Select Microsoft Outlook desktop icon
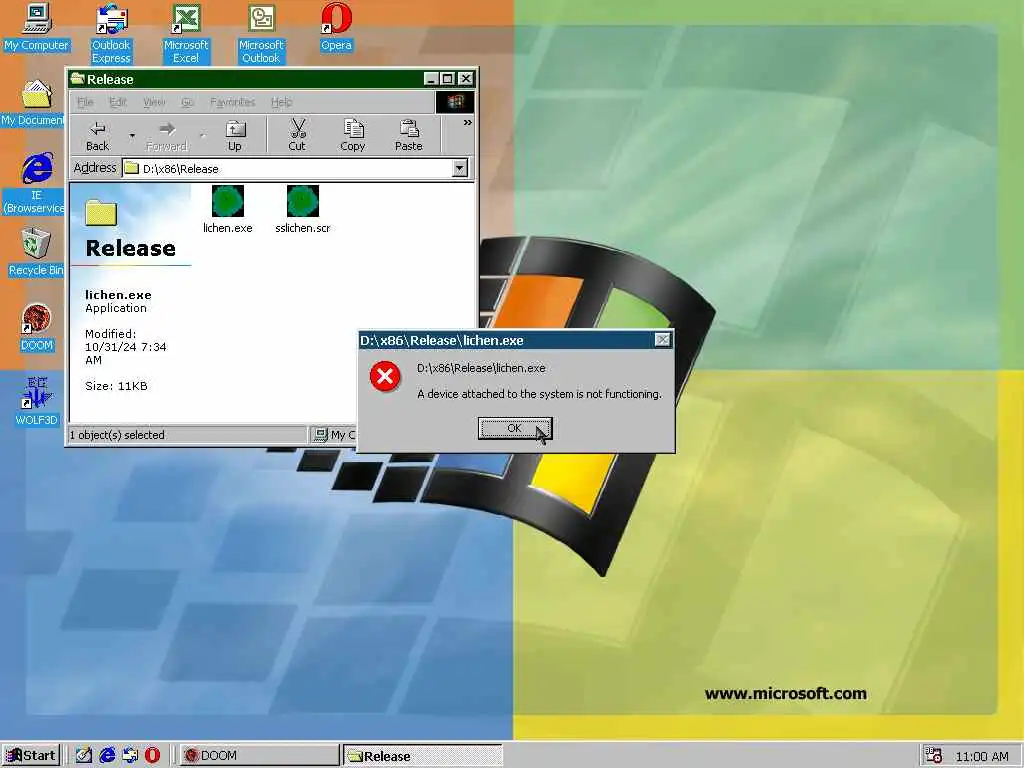The width and height of the screenshot is (1024, 768). pyautogui.click(x=261, y=34)
